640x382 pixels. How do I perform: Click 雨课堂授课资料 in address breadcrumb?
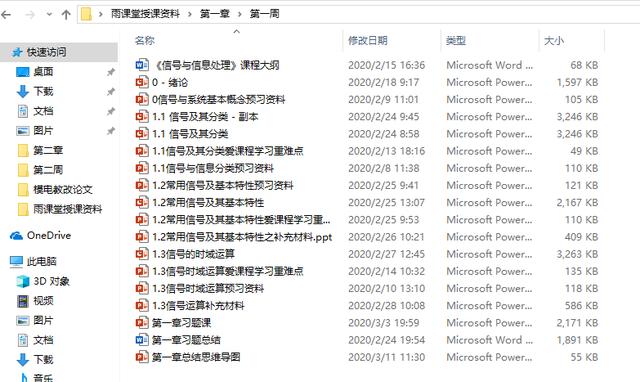coord(145,14)
